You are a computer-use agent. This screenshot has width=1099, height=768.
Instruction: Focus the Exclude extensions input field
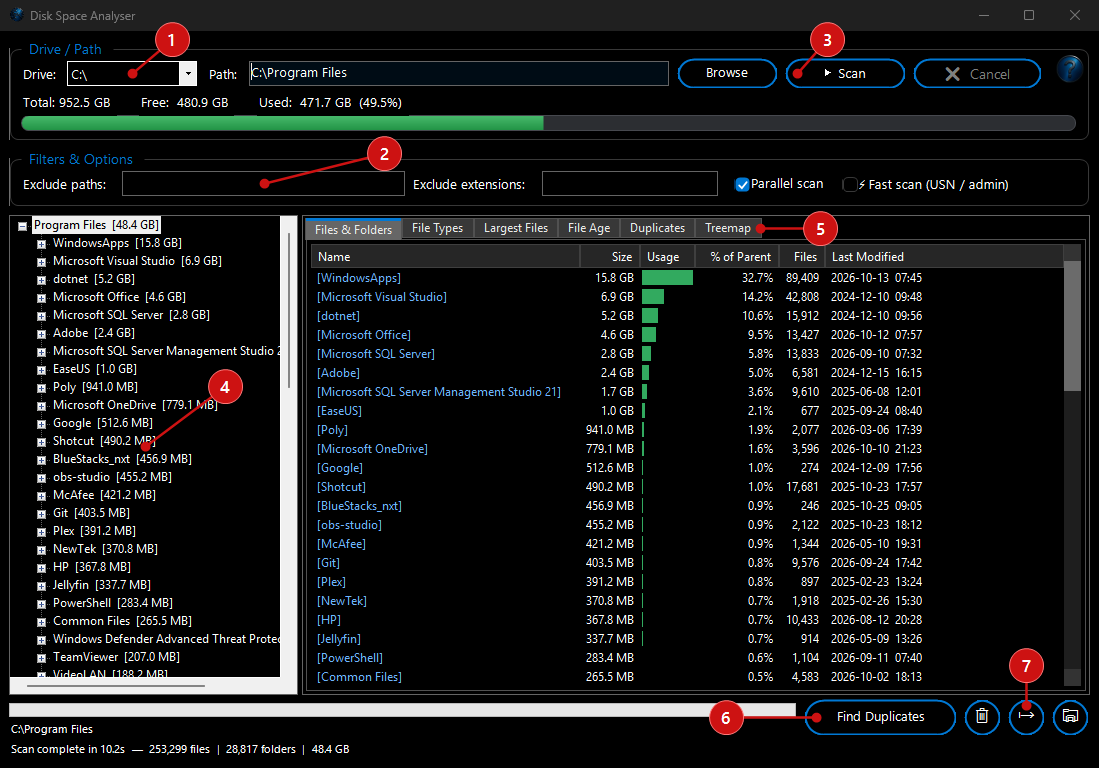click(x=629, y=184)
